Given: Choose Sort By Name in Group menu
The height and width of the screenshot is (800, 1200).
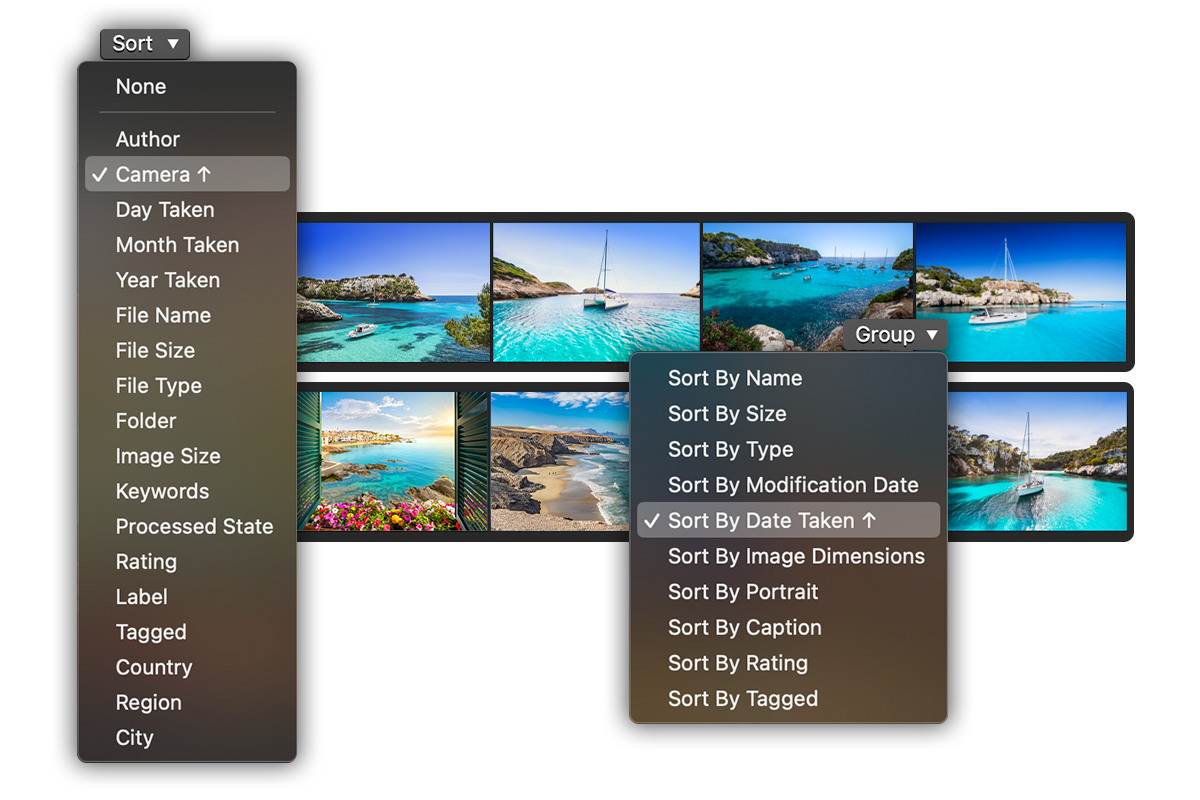Looking at the screenshot, I should (788, 378).
